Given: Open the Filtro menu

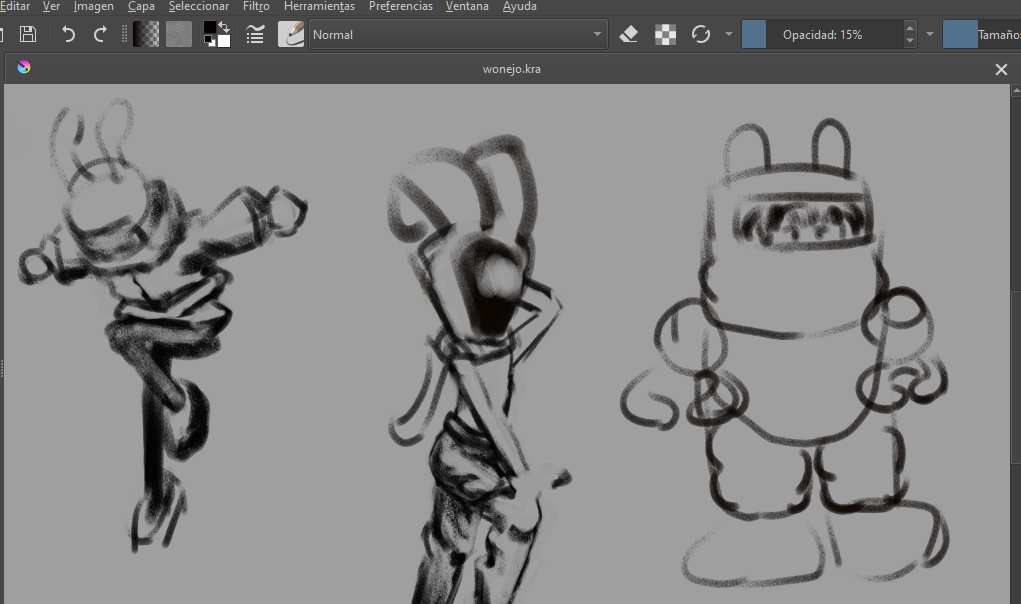Looking at the screenshot, I should point(256,6).
